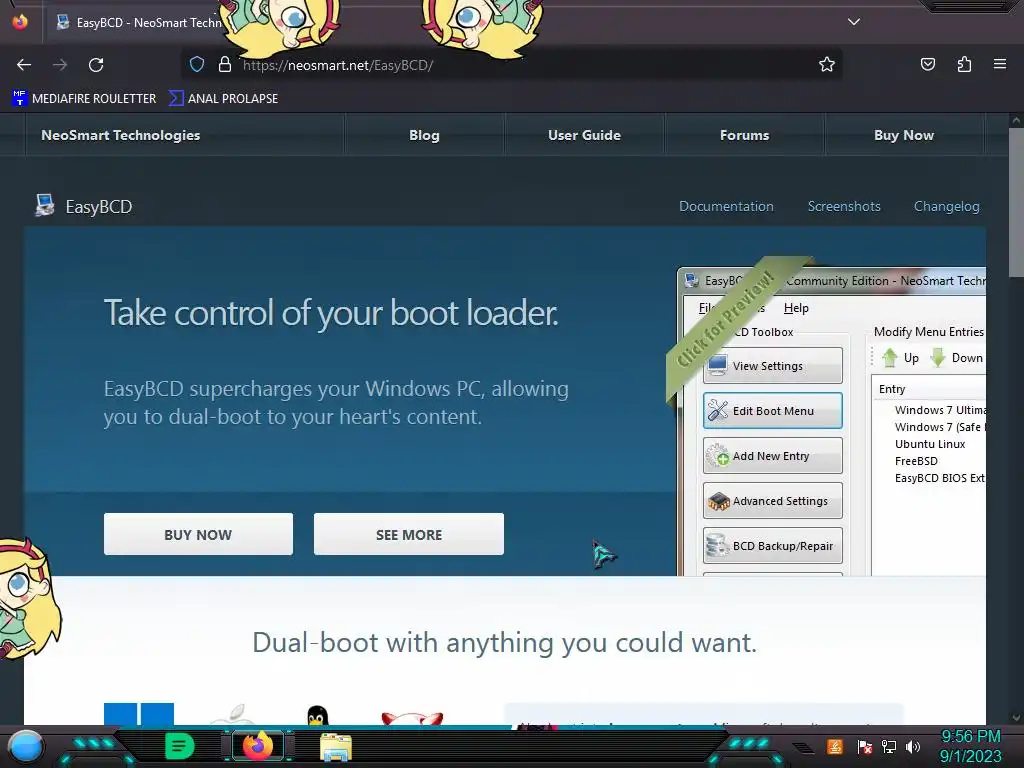Click the BUY NOW button
The image size is (1024, 768).
198,534
